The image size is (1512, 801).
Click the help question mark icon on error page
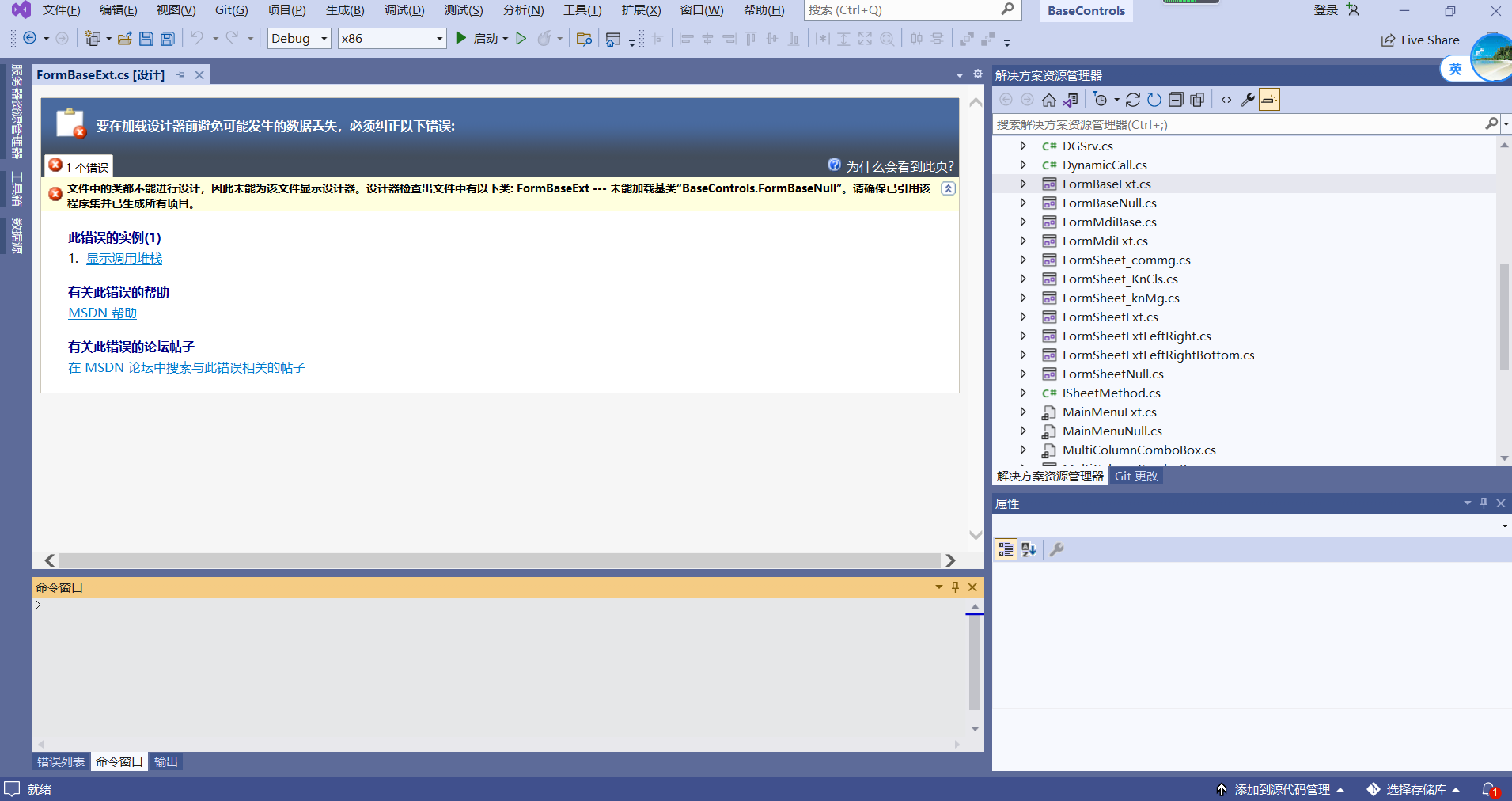pos(834,165)
